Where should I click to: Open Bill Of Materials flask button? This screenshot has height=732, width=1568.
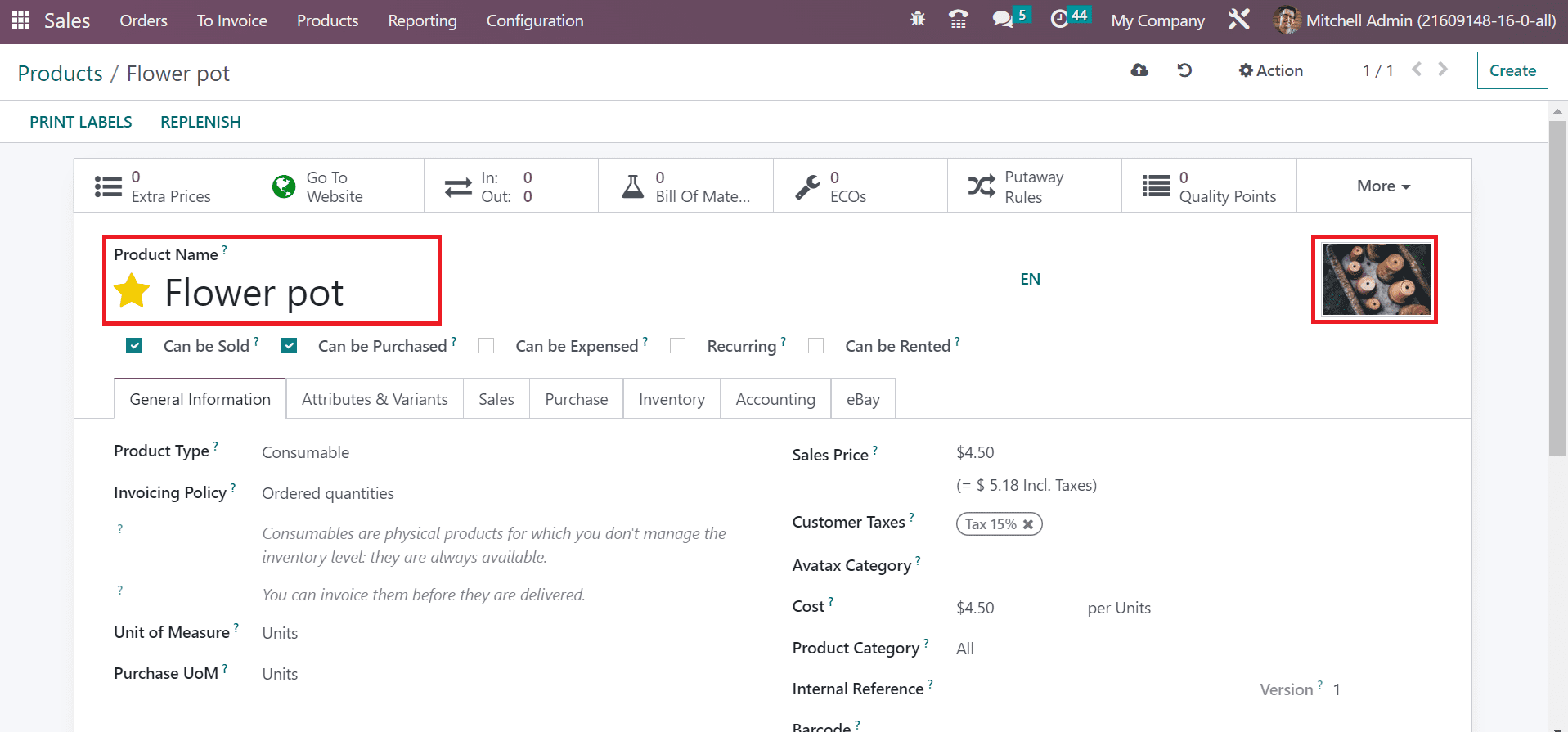pyautogui.click(x=685, y=186)
